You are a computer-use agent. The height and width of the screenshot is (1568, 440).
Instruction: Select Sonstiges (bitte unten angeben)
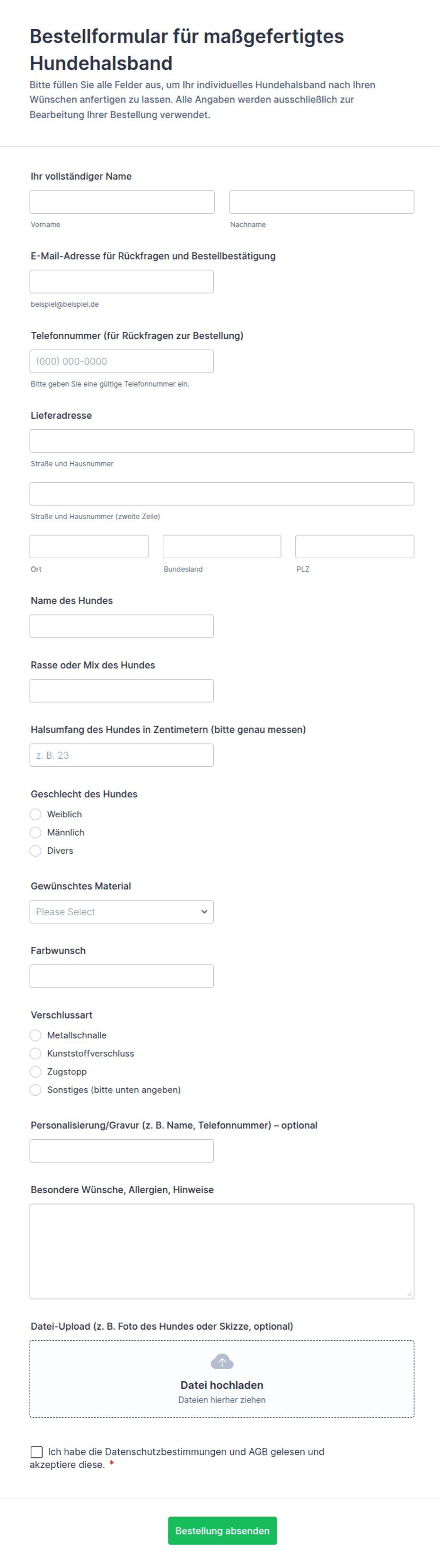(x=36, y=1090)
